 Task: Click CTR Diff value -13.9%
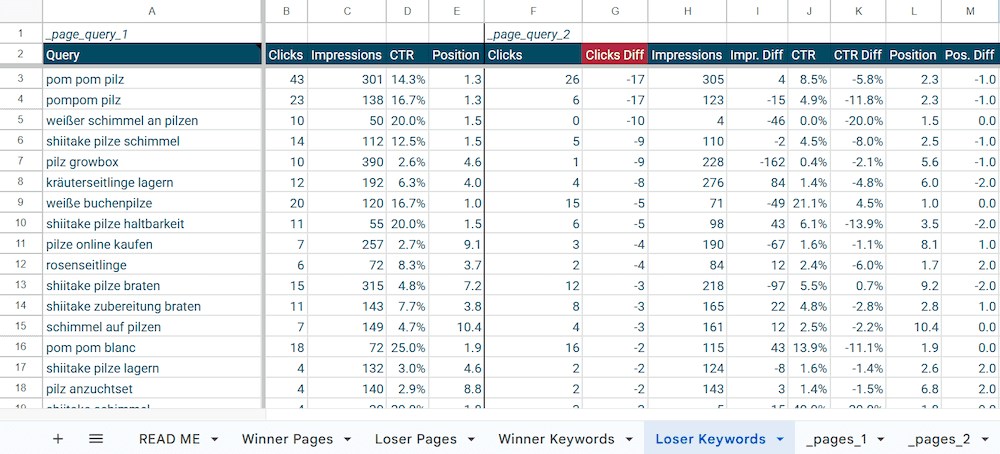tap(858, 224)
